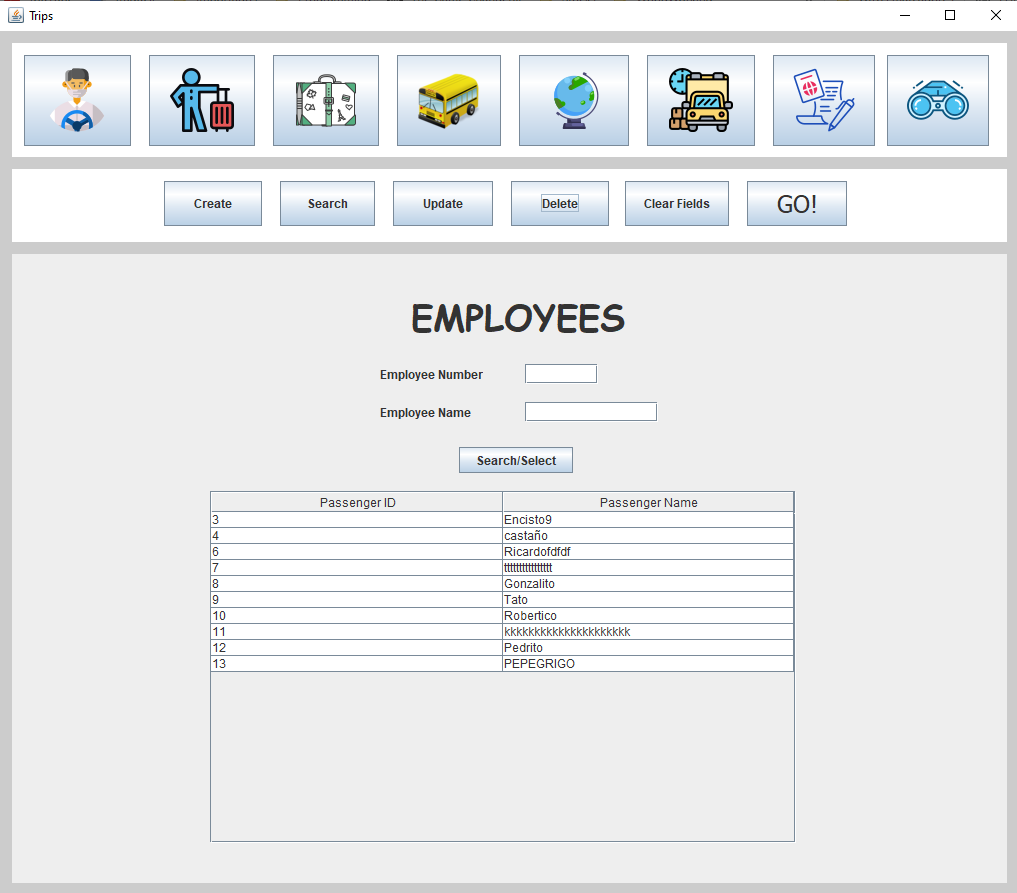This screenshot has height=893, width=1017.
Task: Select Passenger ID cell '3'
Action: tap(357, 519)
